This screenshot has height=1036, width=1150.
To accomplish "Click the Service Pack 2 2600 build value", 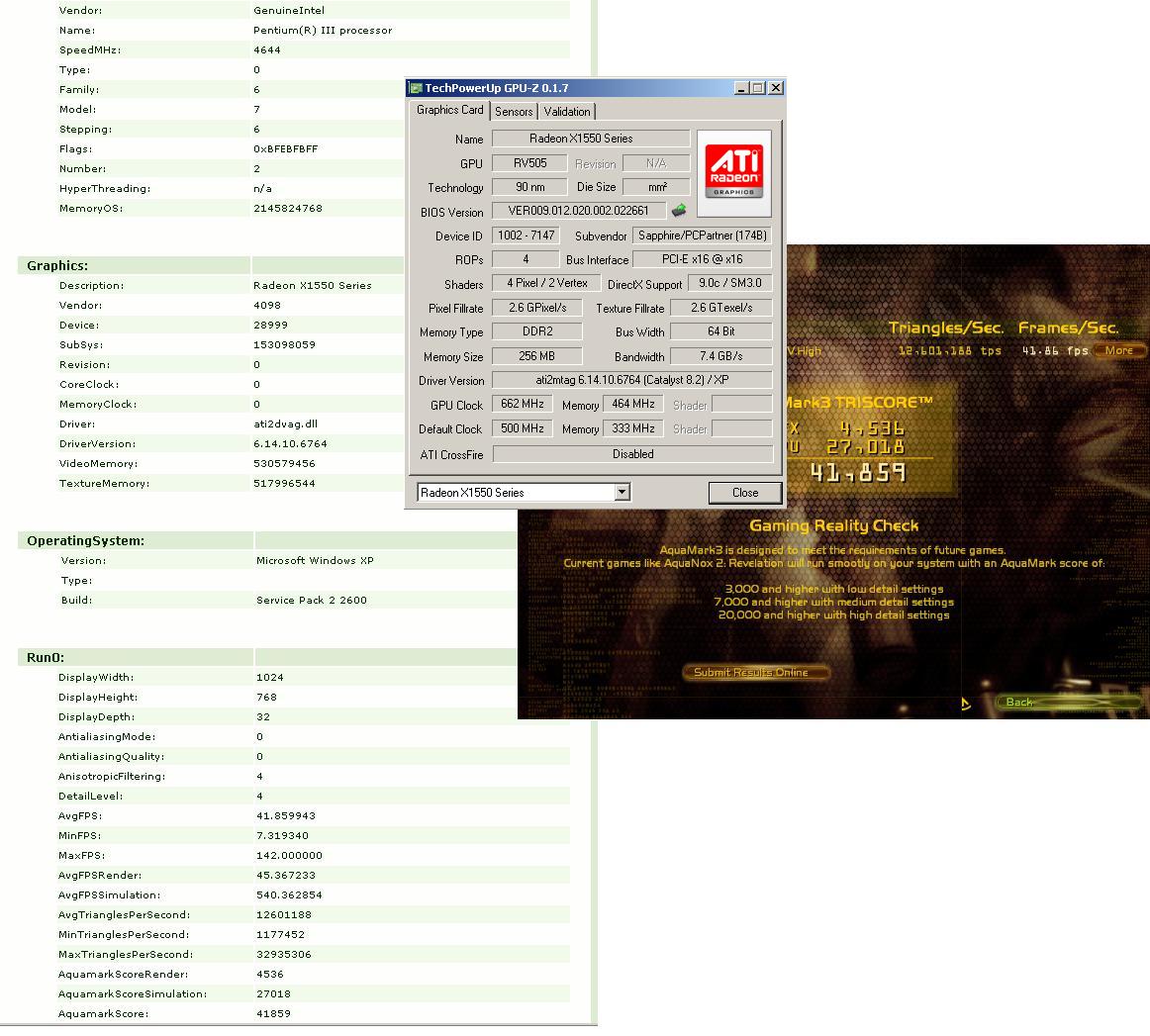I will (312, 600).
